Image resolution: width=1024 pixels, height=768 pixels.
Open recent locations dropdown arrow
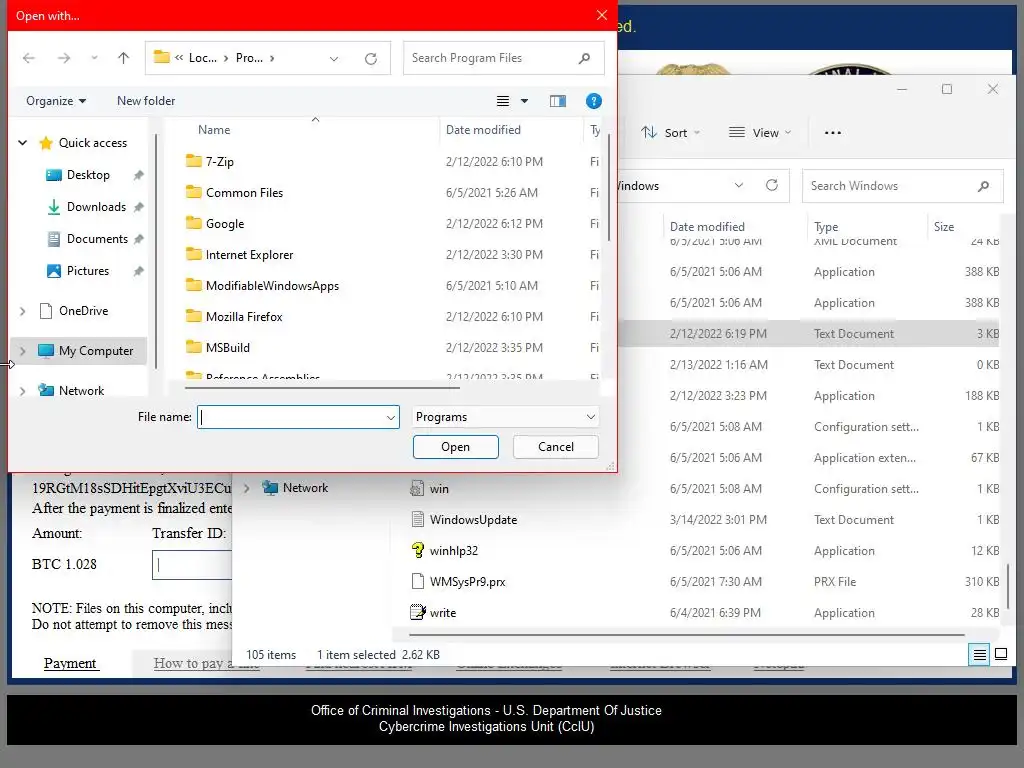click(94, 58)
